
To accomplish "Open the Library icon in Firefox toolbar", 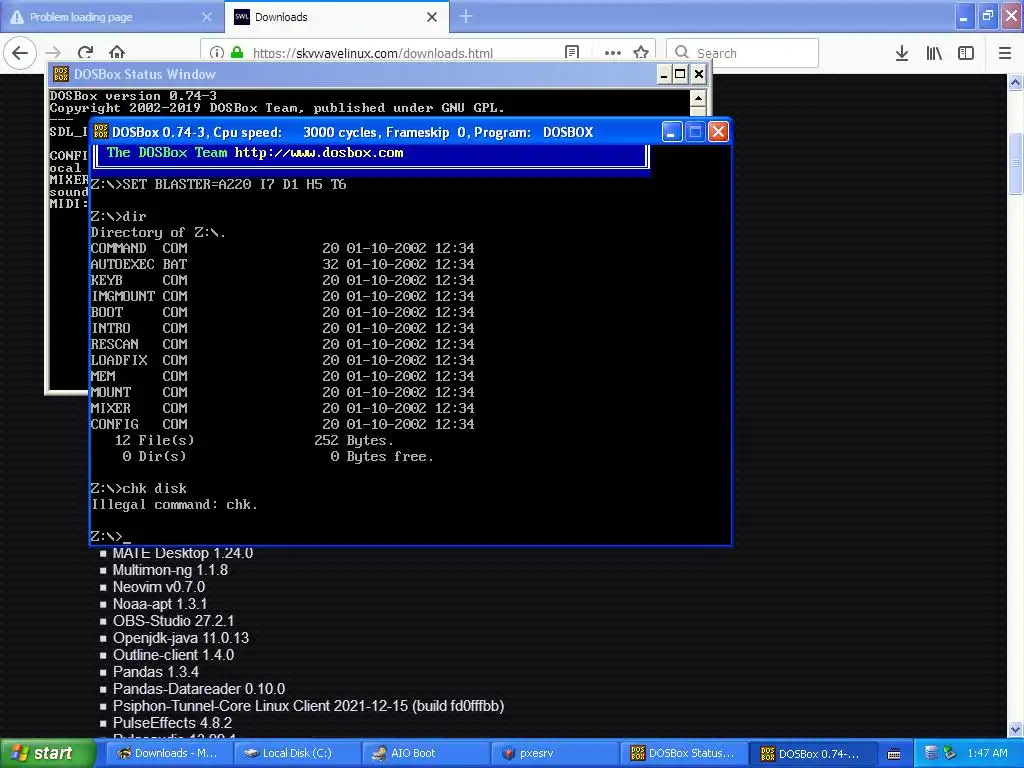I will tap(934, 53).
